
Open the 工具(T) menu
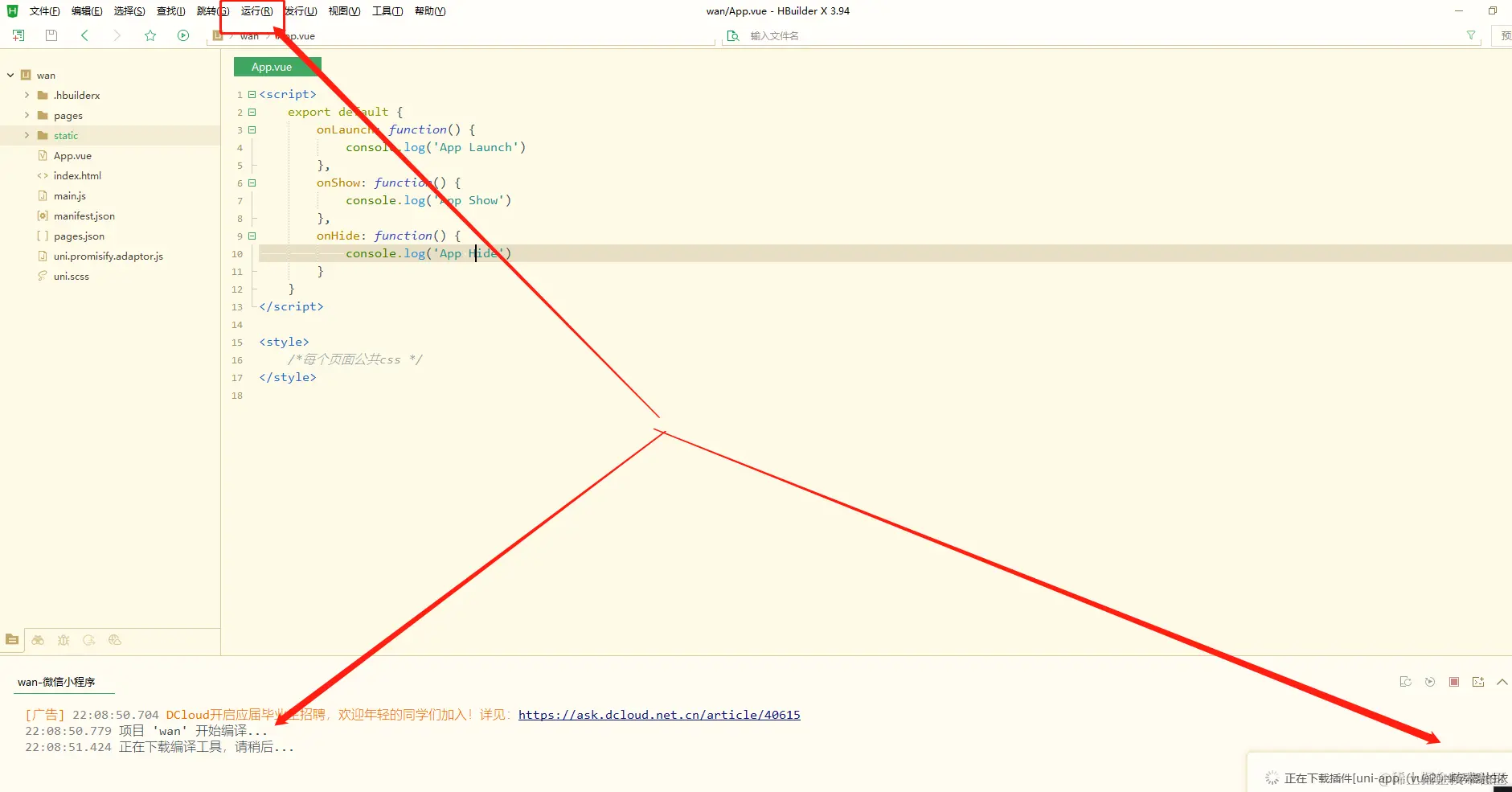(x=387, y=11)
